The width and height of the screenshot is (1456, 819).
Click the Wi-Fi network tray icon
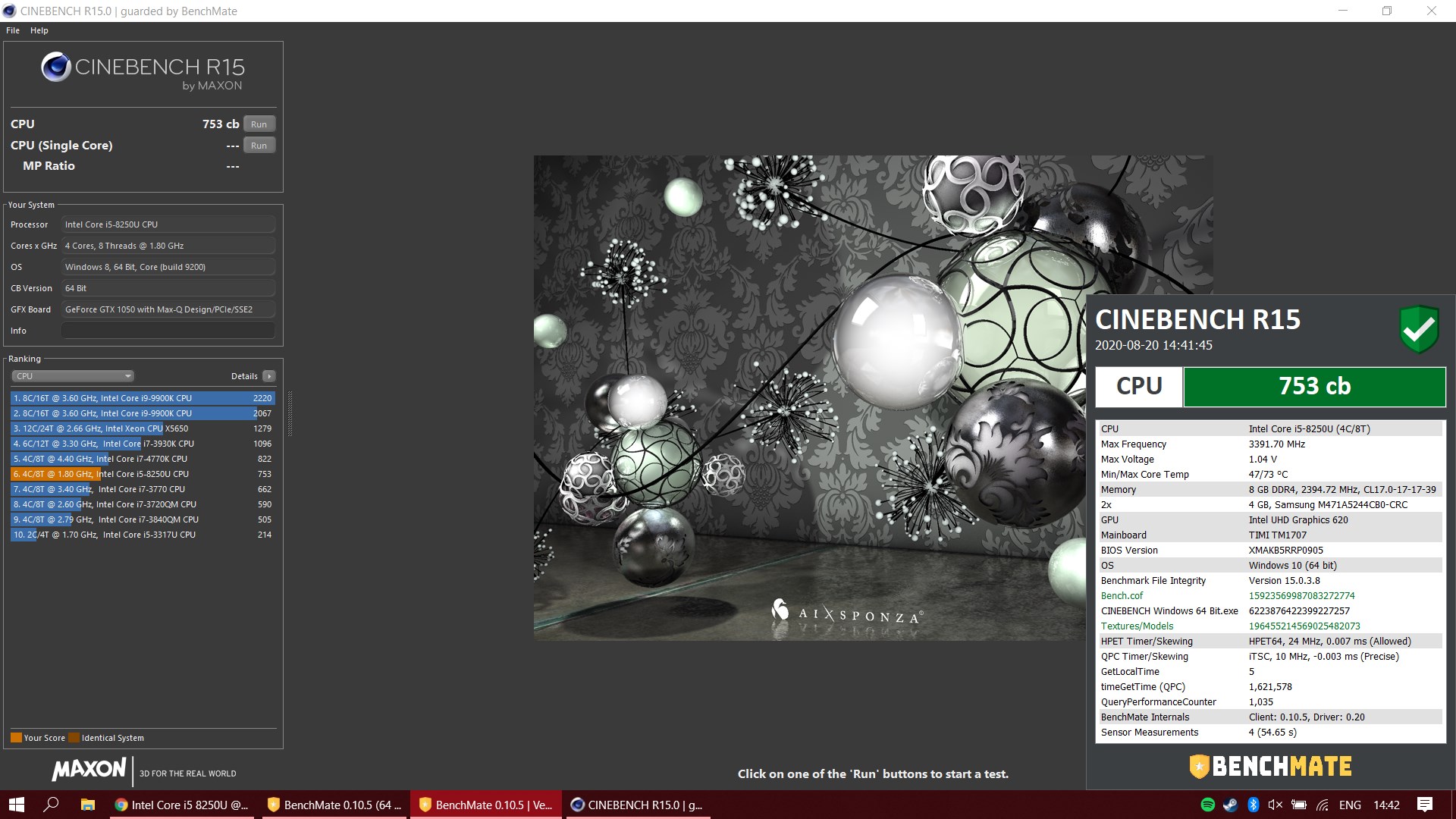[1323, 805]
